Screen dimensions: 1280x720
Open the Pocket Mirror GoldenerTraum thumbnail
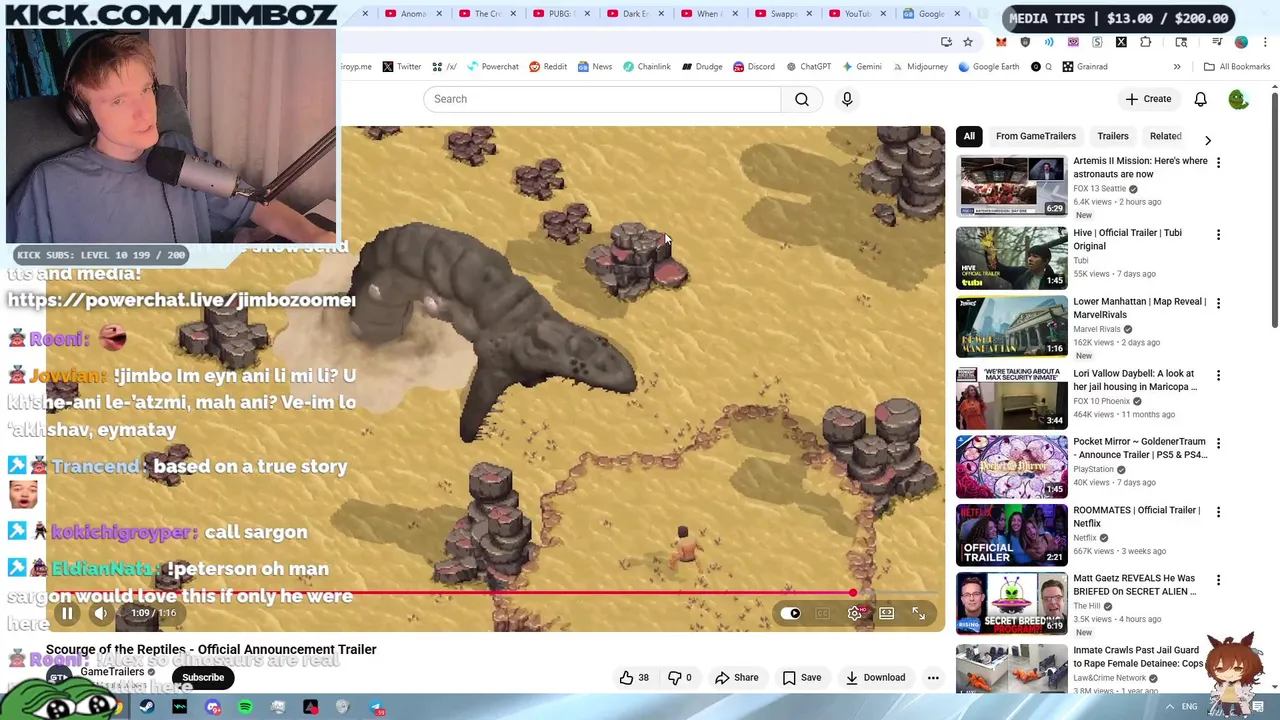pyautogui.click(x=1012, y=466)
